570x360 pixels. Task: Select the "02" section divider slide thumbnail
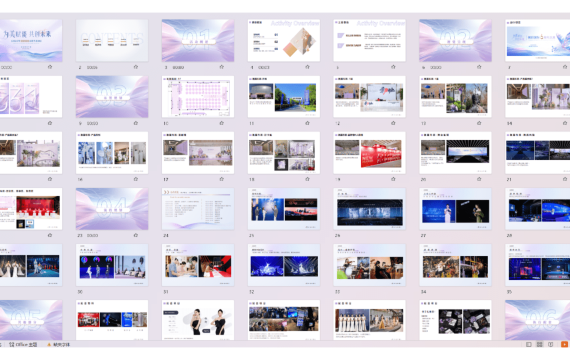click(455, 40)
